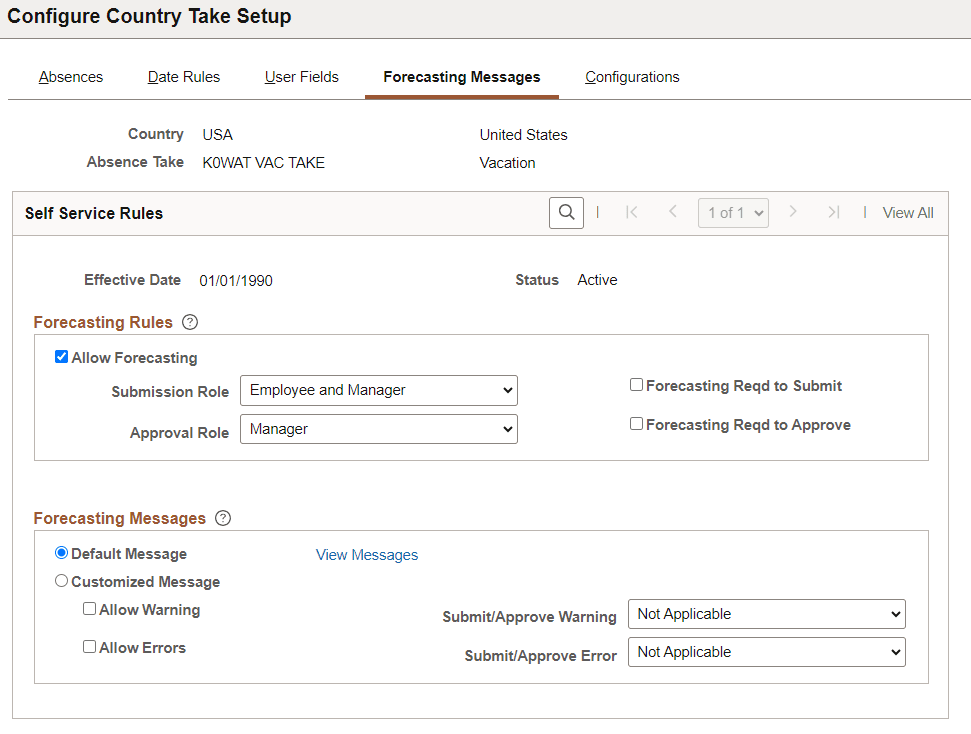Enable Forecasting Reqd to Submit
This screenshot has width=971, height=734.
pos(636,384)
